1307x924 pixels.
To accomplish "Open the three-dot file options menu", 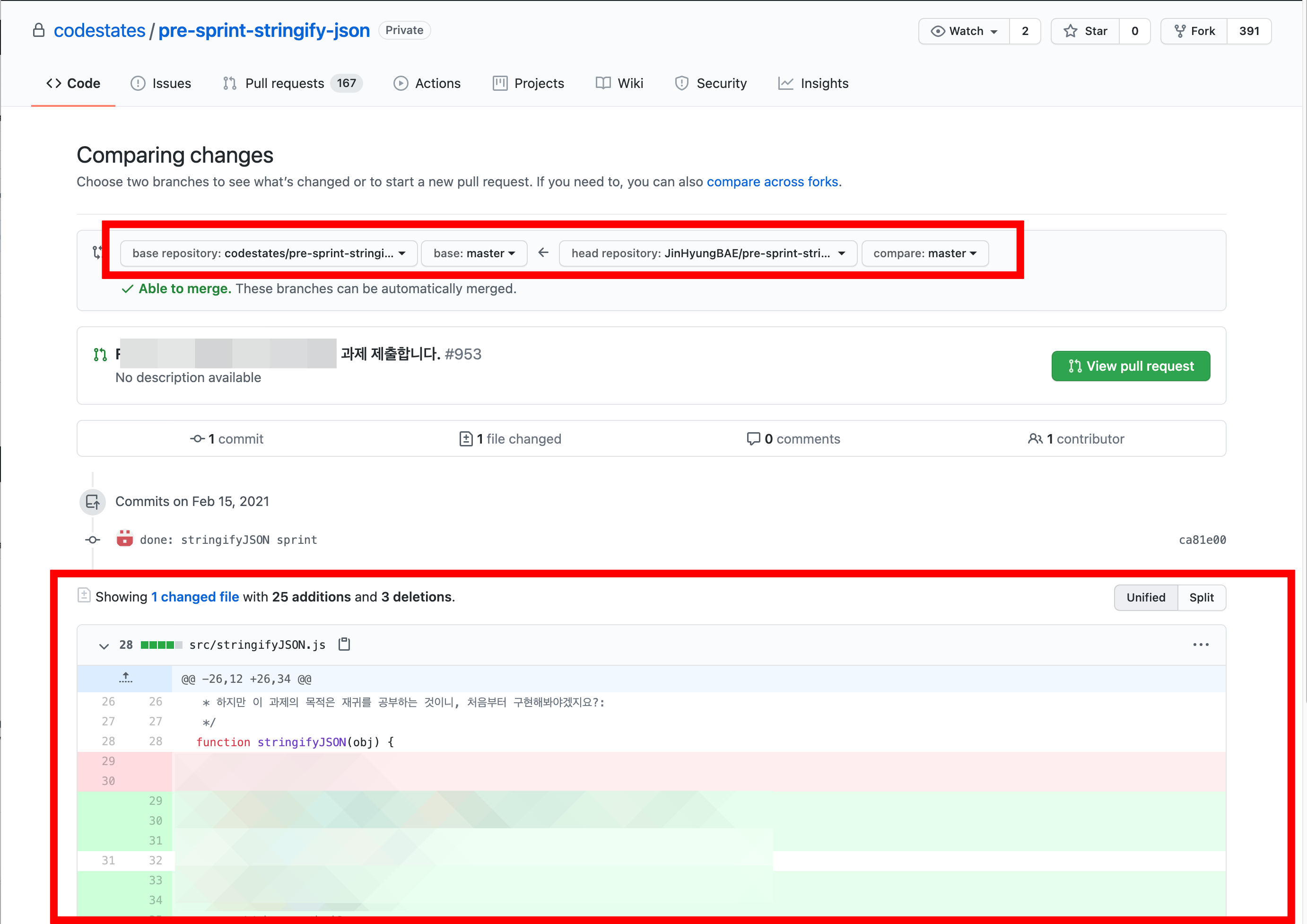I will click(x=1201, y=645).
